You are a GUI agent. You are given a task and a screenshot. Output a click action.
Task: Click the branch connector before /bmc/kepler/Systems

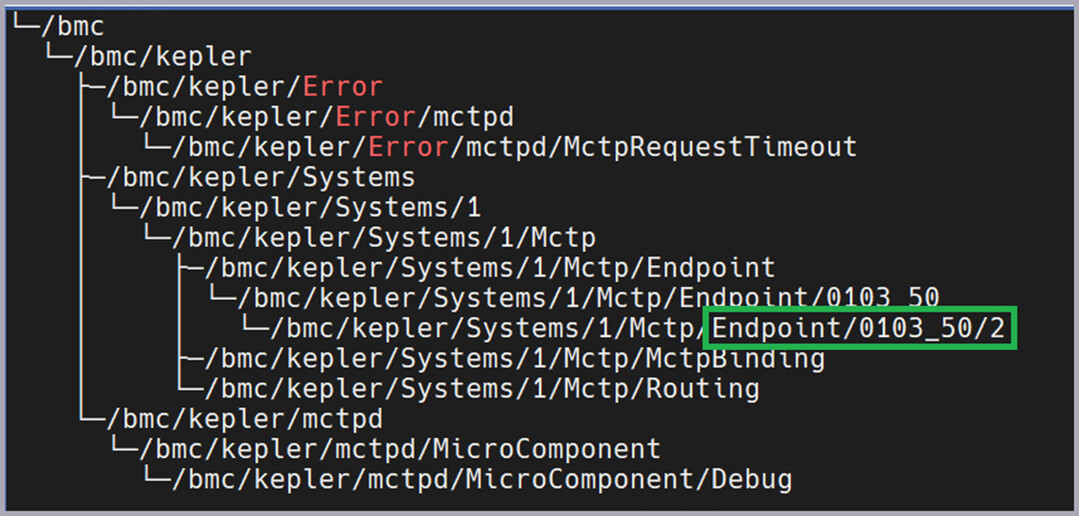coord(91,177)
